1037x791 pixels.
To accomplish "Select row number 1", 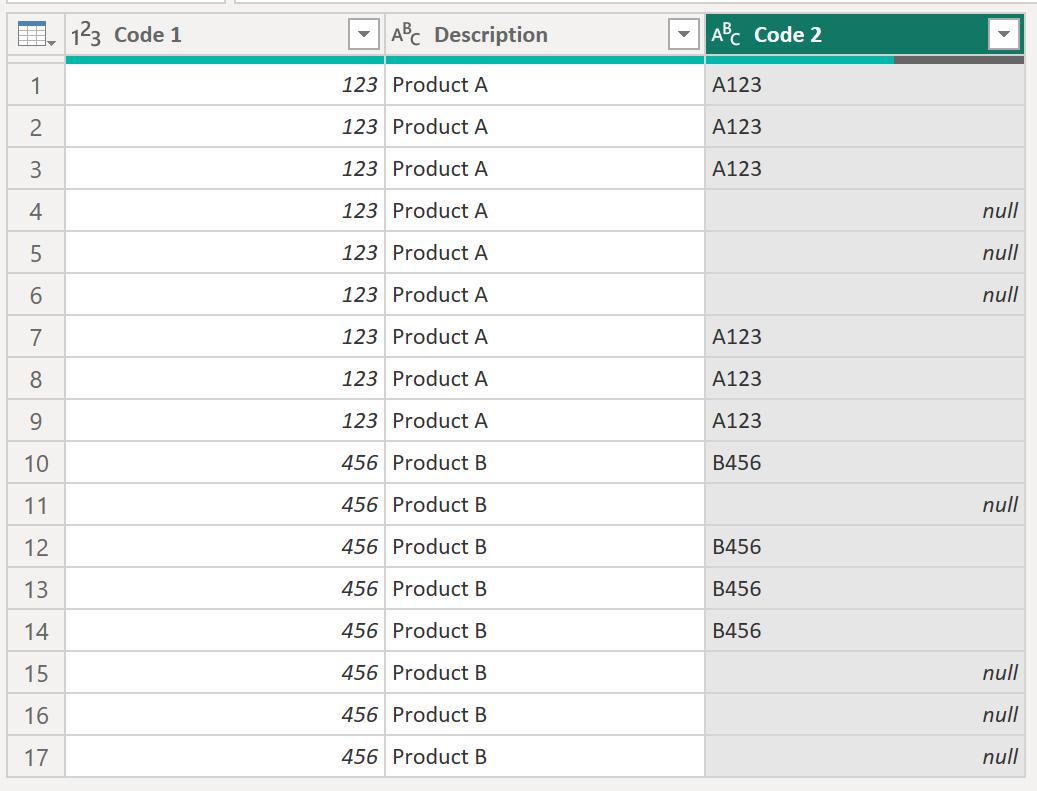I will click(36, 85).
